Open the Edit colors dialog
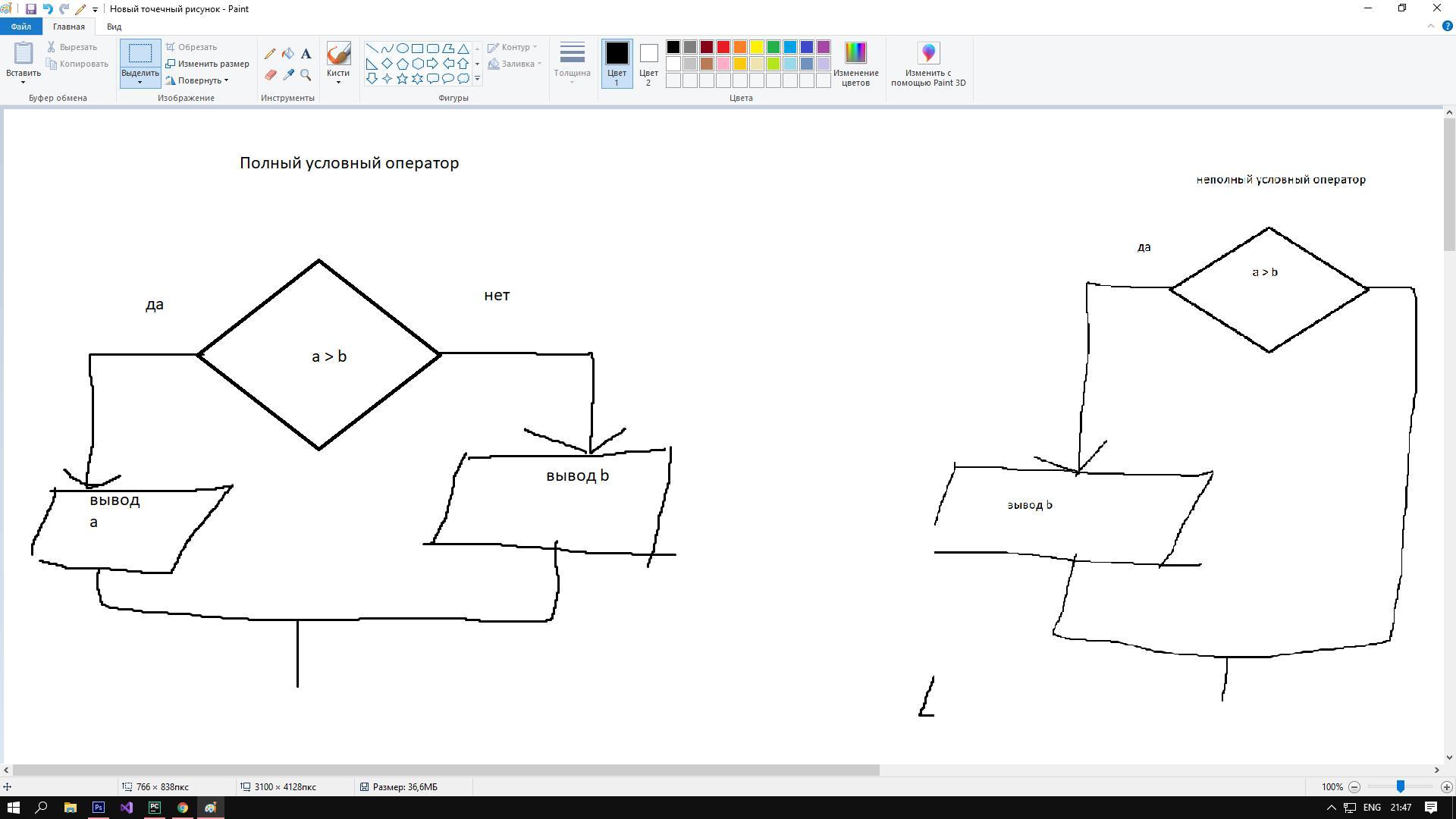This screenshot has width=1456, height=819. point(855,53)
